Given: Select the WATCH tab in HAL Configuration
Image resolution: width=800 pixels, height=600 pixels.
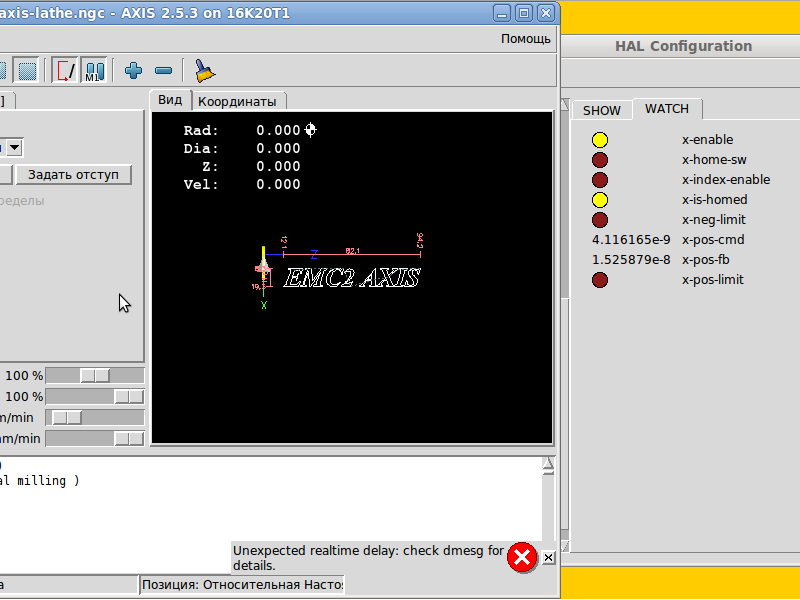Looking at the screenshot, I should [667, 109].
